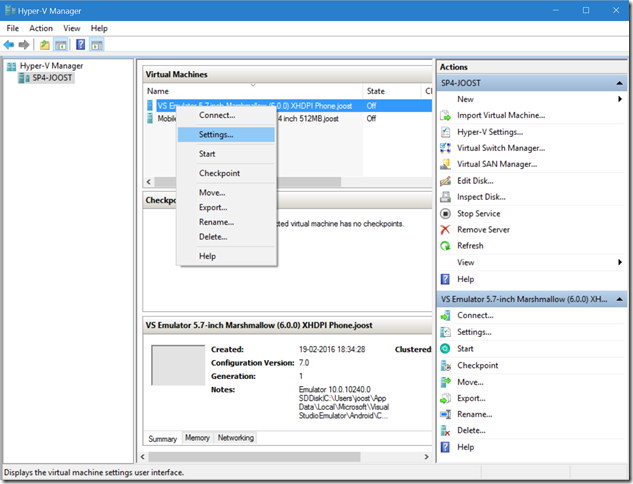This screenshot has width=633, height=484.
Task: Expand the View submenu arrow in Actions
Action: [620, 262]
